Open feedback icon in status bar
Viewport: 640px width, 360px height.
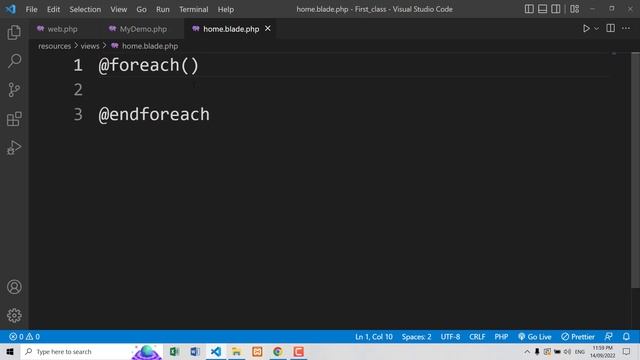point(608,337)
